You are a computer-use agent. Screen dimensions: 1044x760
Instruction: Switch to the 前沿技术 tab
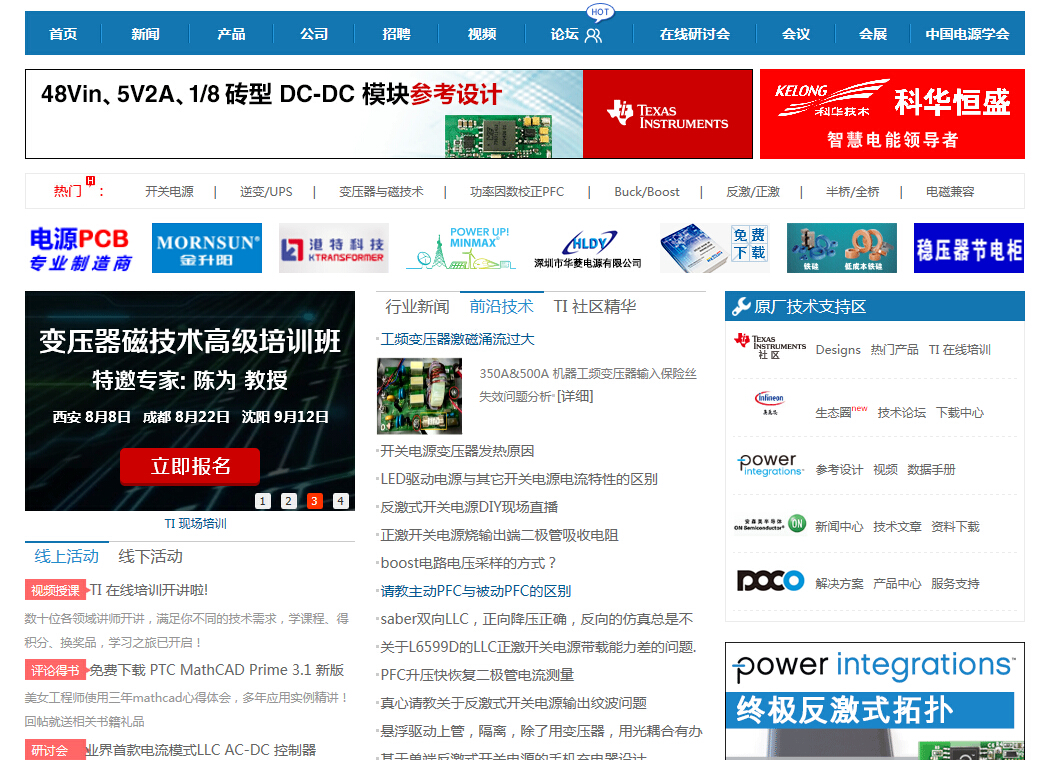click(501, 306)
